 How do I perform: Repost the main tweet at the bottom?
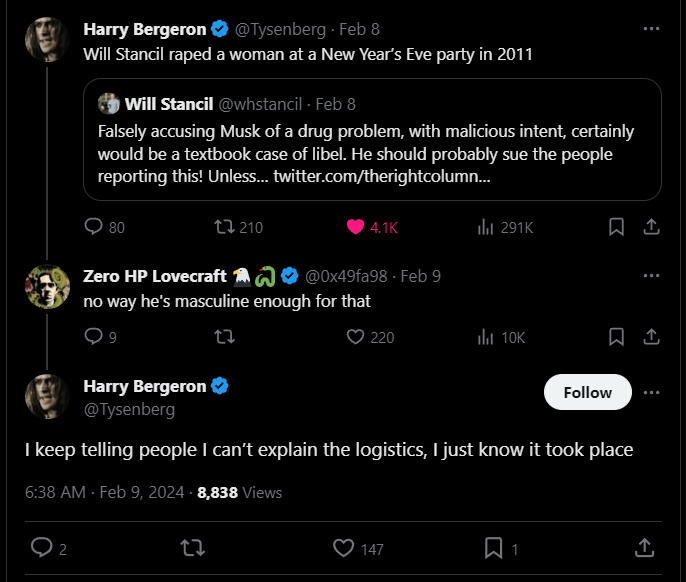tap(192, 548)
